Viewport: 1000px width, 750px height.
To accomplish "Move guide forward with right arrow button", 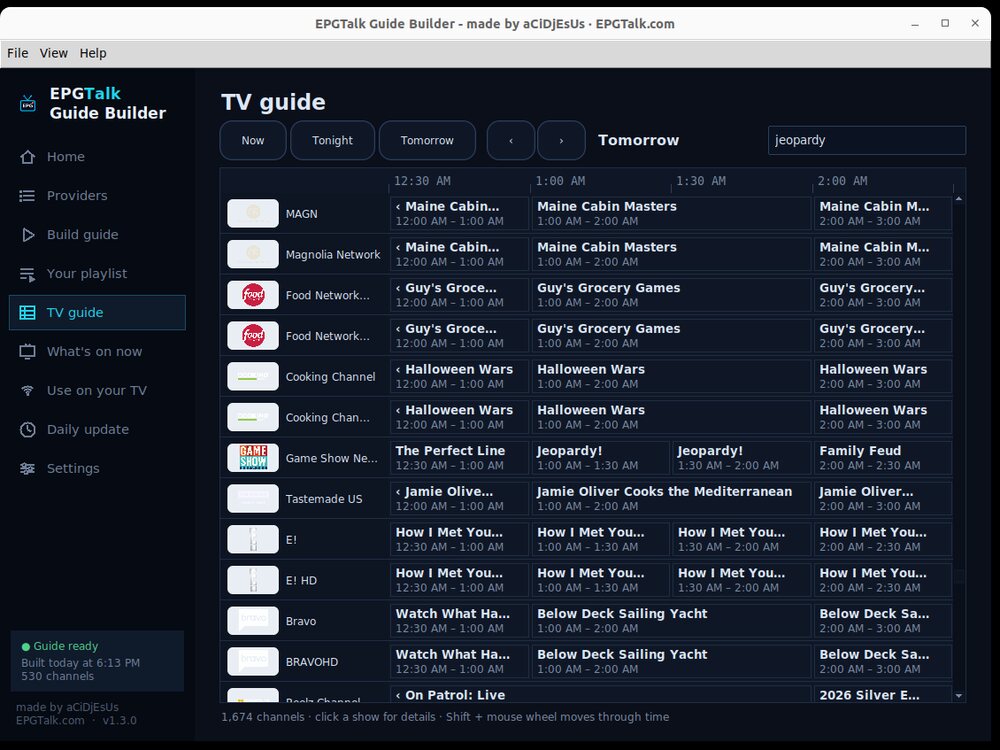I will tap(561, 140).
